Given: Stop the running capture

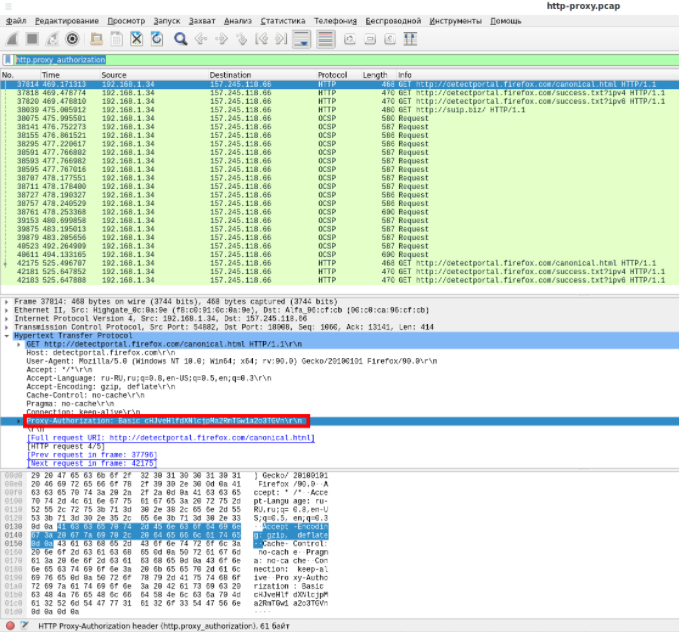Looking at the screenshot, I should coord(32,39).
